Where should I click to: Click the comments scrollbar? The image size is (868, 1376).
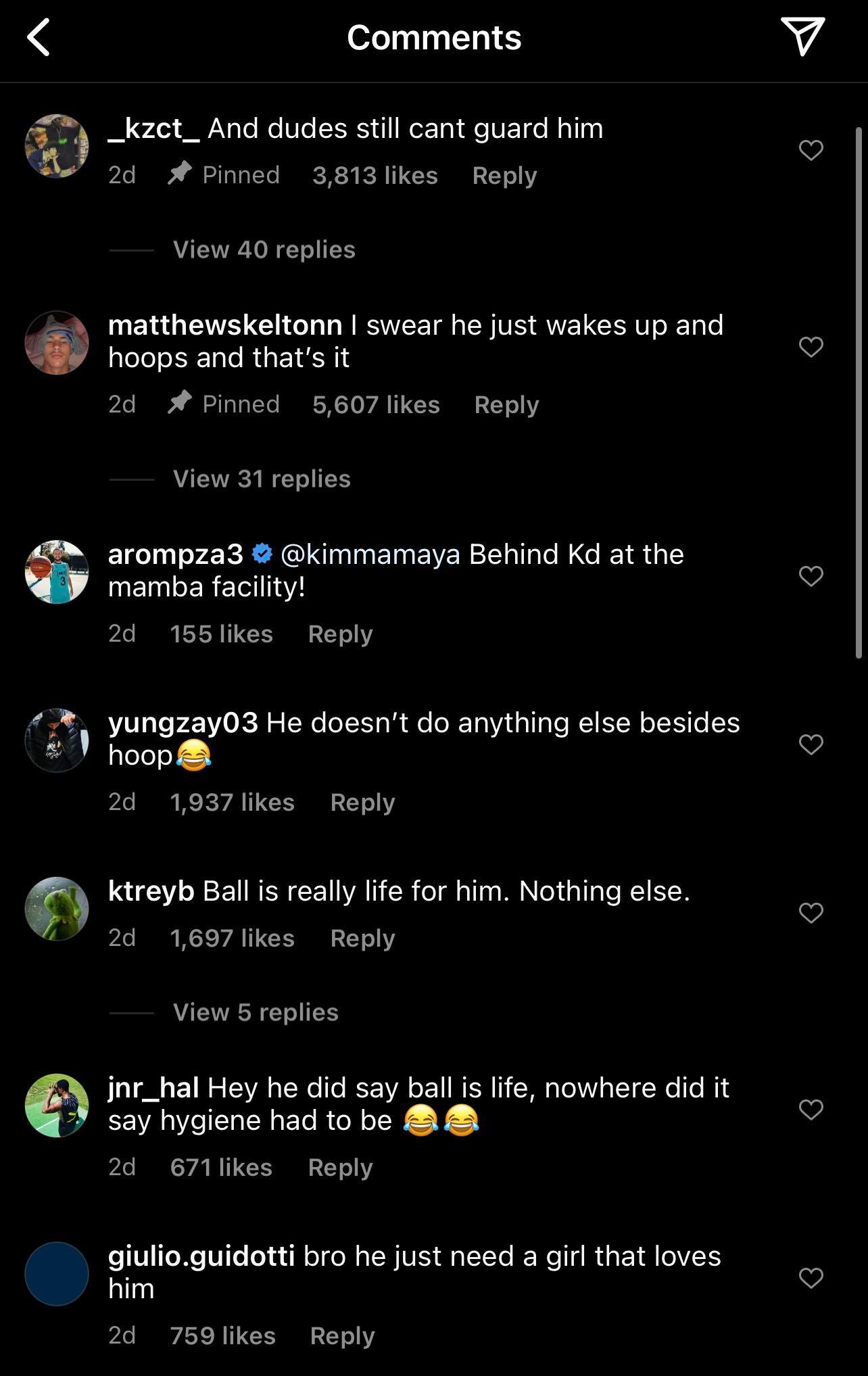859,392
